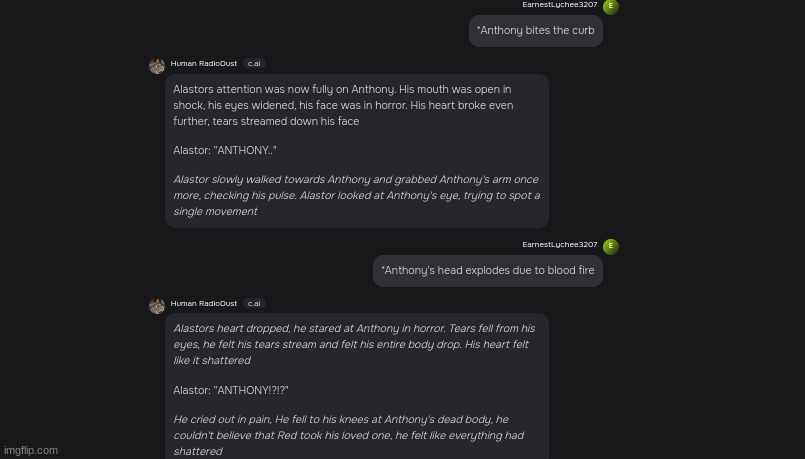Image resolution: width=805 pixels, height=459 pixels.
Task: Click the imgflip.com watermark
Action: [31, 450]
